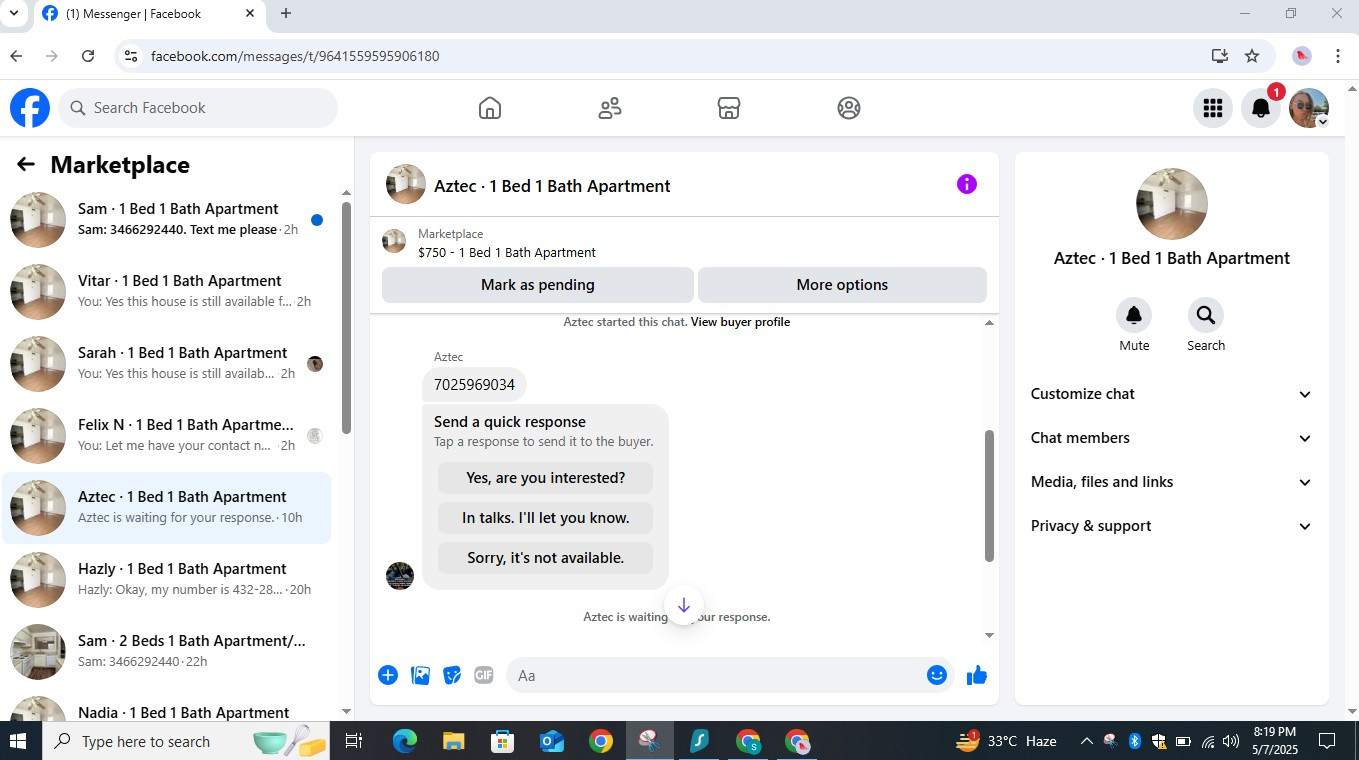Mute this chat with bell icon
The width and height of the screenshot is (1359, 760).
click(1134, 315)
